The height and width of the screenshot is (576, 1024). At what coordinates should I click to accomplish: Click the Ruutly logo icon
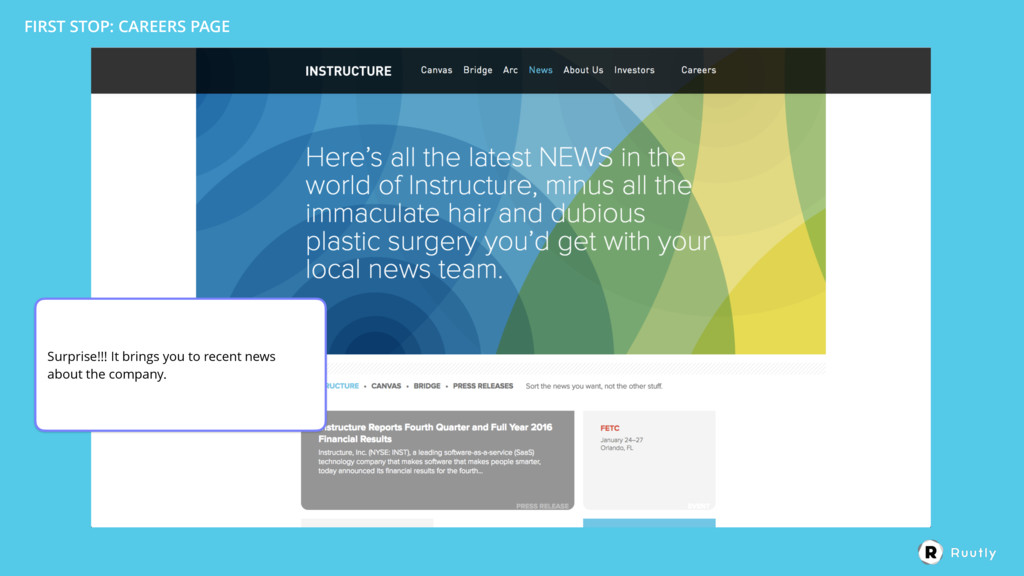[930, 552]
